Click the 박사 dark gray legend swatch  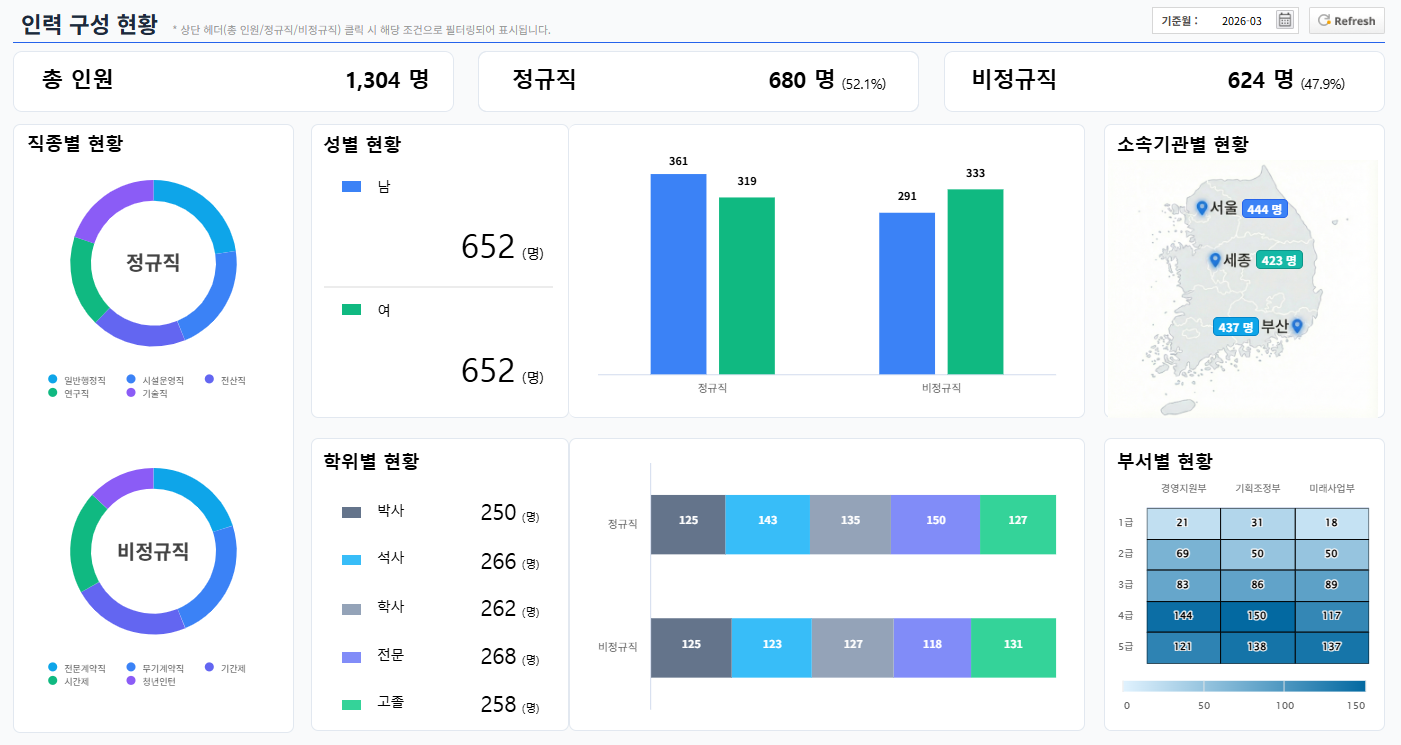point(351,512)
